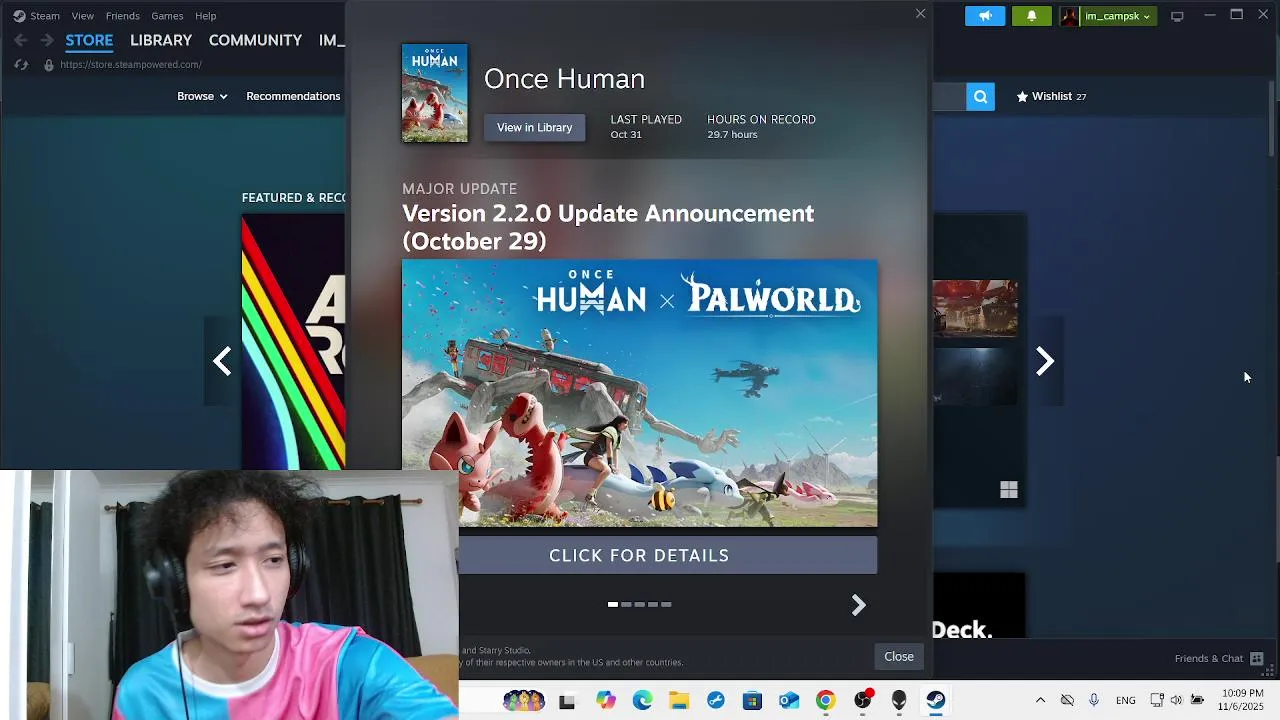Click the store search magnifier button
Image resolution: width=1280 pixels, height=720 pixels.
click(980, 96)
